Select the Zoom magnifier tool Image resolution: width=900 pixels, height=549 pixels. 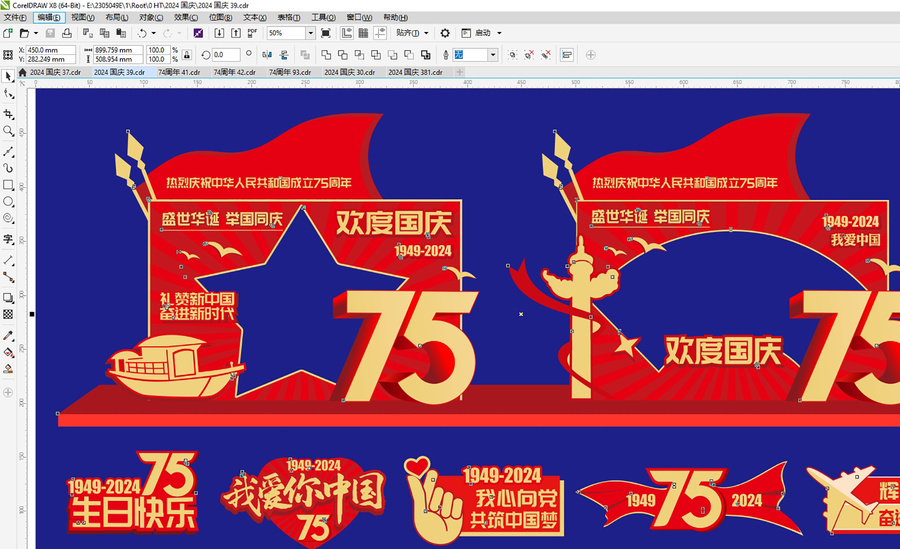coord(8,131)
